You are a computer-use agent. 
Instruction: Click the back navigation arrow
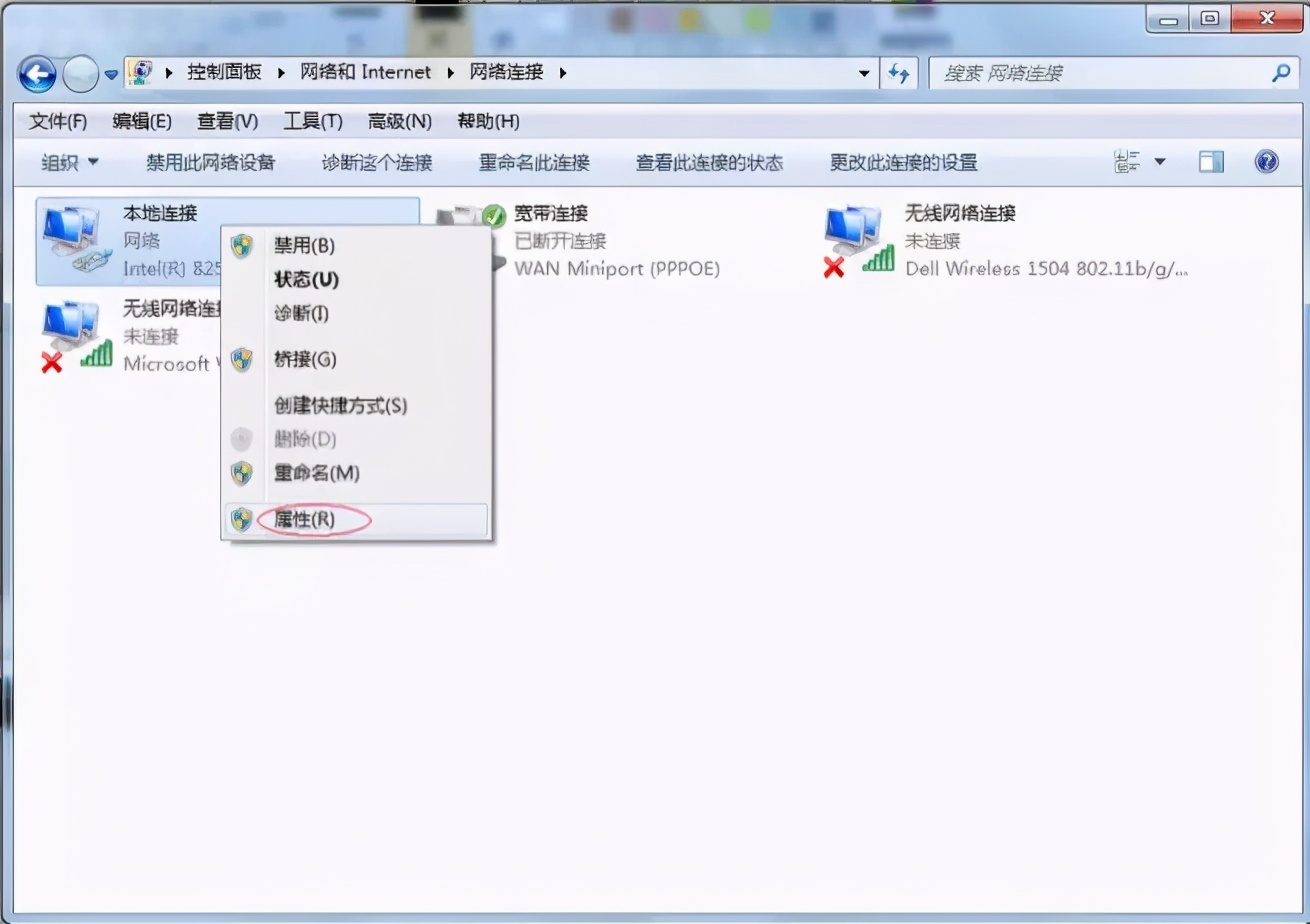tap(37, 73)
